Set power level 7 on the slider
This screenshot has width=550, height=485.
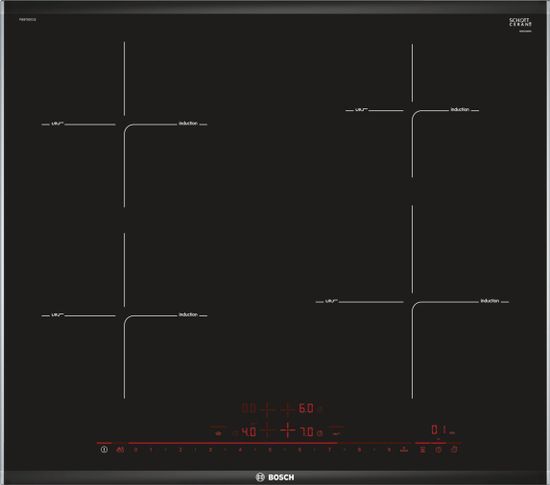[x=329, y=450]
